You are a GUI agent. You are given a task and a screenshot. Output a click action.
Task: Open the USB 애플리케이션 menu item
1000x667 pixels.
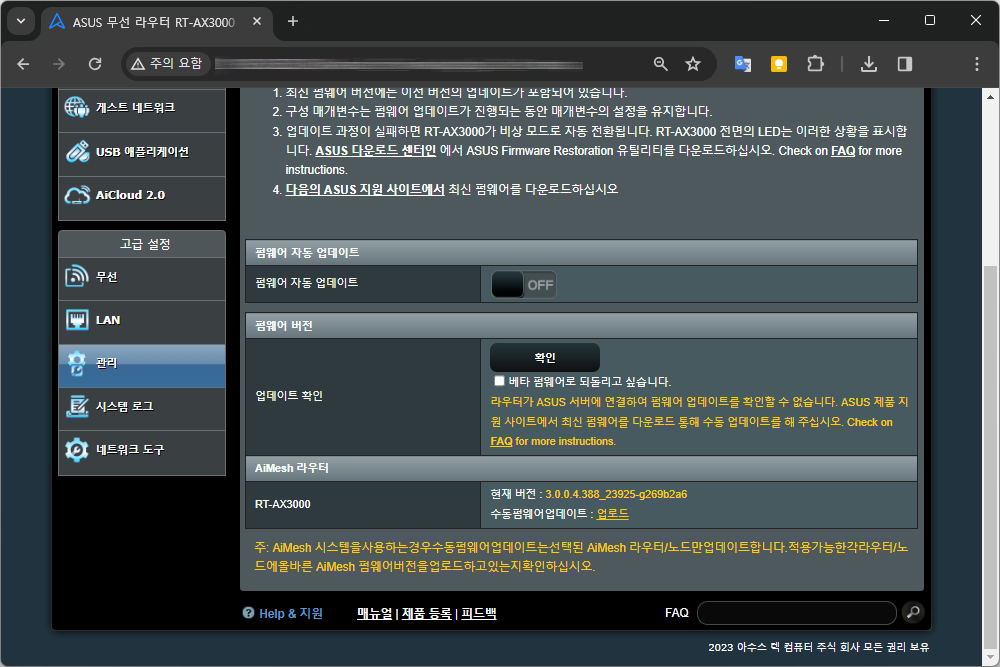click(x=142, y=152)
